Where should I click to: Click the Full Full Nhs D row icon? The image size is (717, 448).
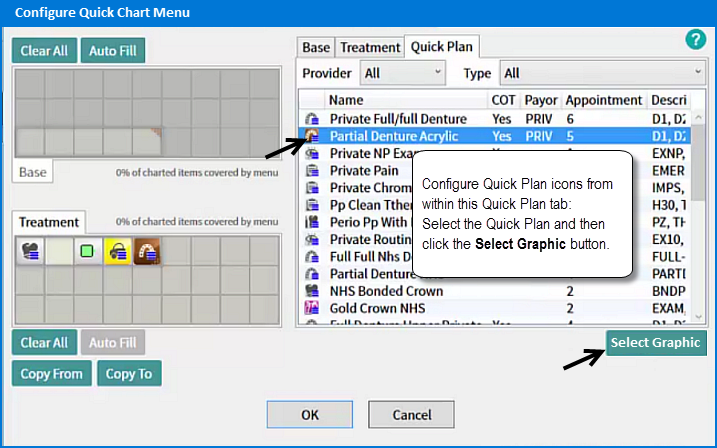pyautogui.click(x=312, y=256)
